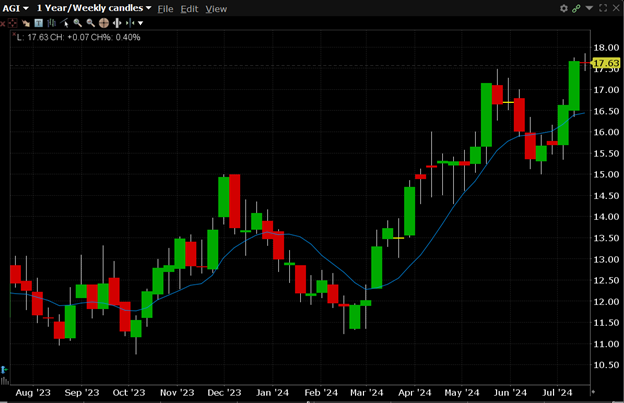Viewport: 624px width, 403px height.
Task: Click the plus icon at time axis end
Action: click(593, 392)
